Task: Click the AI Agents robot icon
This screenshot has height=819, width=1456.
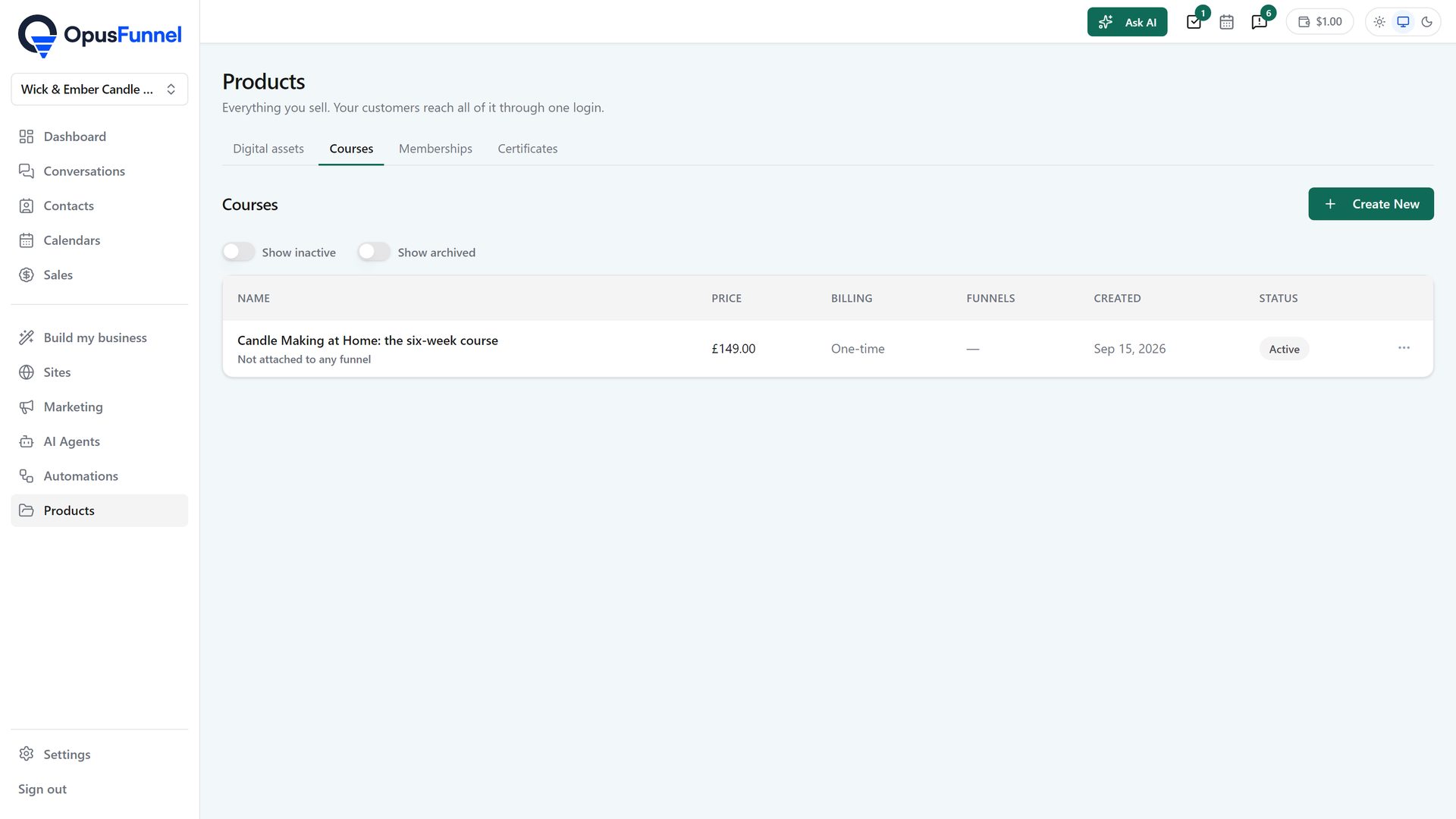Action: (27, 441)
